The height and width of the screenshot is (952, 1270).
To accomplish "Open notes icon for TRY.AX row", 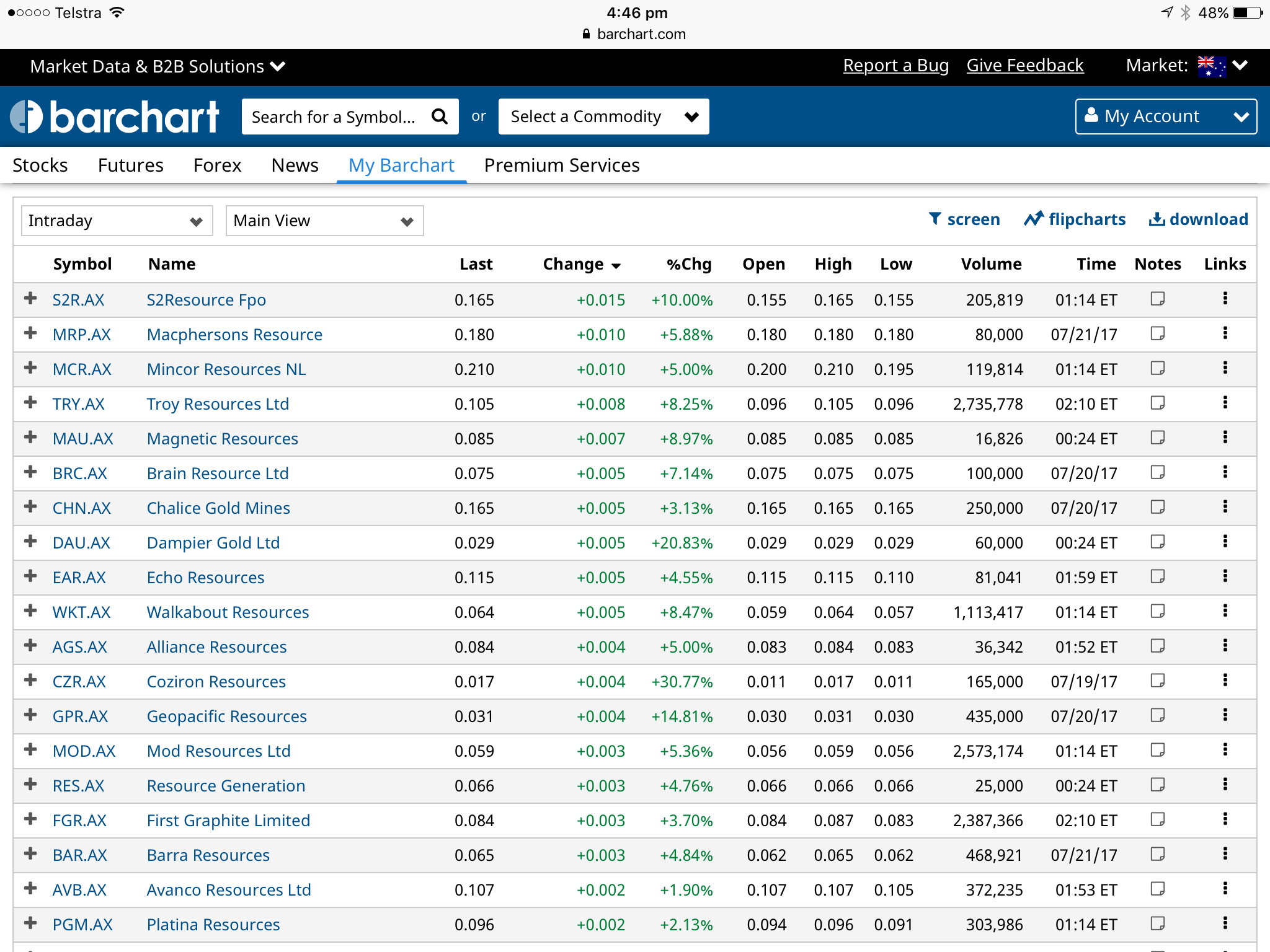I will pyautogui.click(x=1157, y=403).
